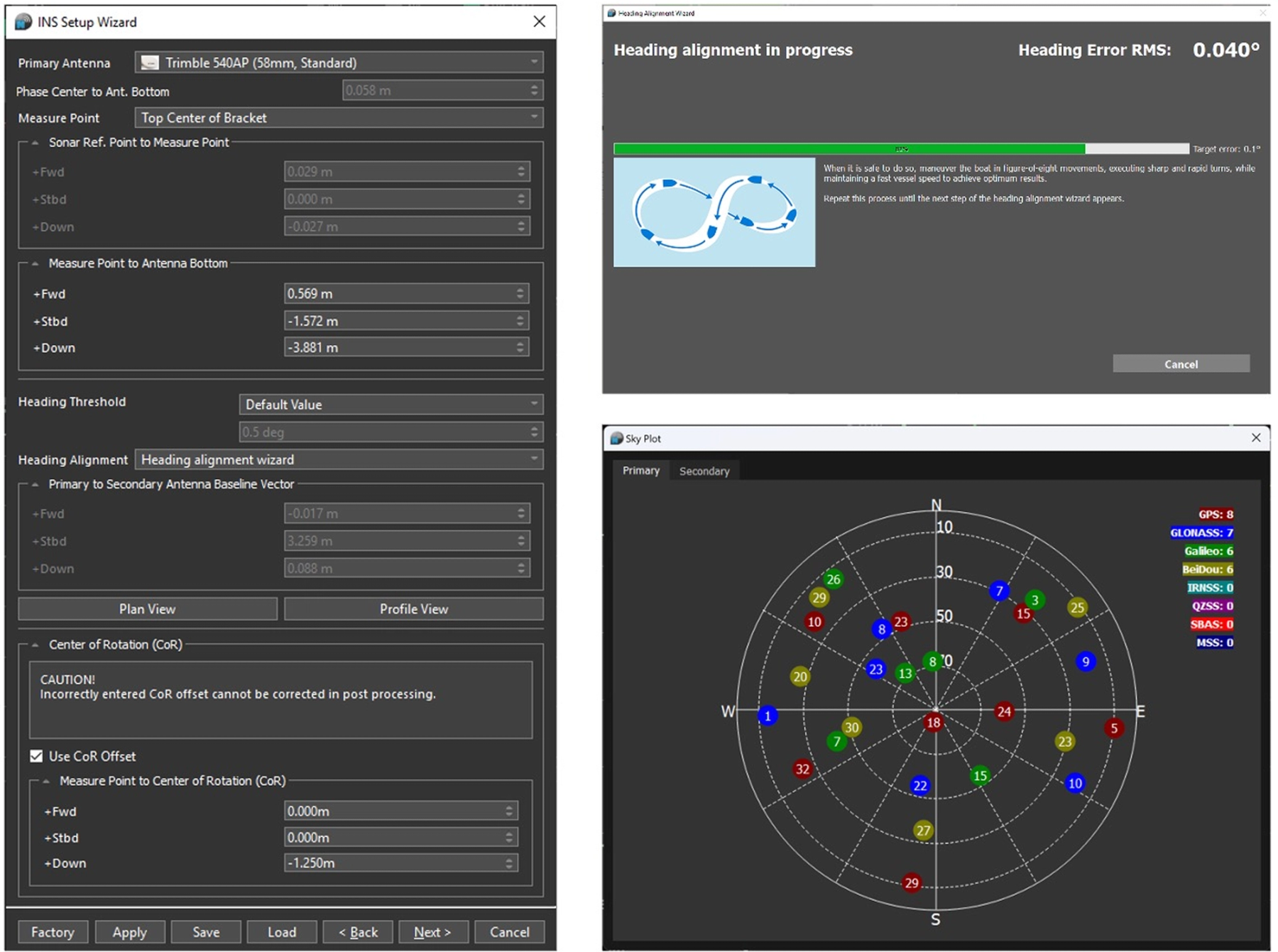1278x952 pixels.
Task: Select green Galileo satellite 26 on the sky plot
Action: click(x=834, y=579)
